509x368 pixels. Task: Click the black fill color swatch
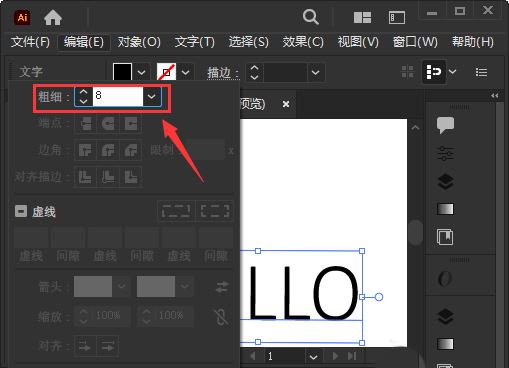122,72
